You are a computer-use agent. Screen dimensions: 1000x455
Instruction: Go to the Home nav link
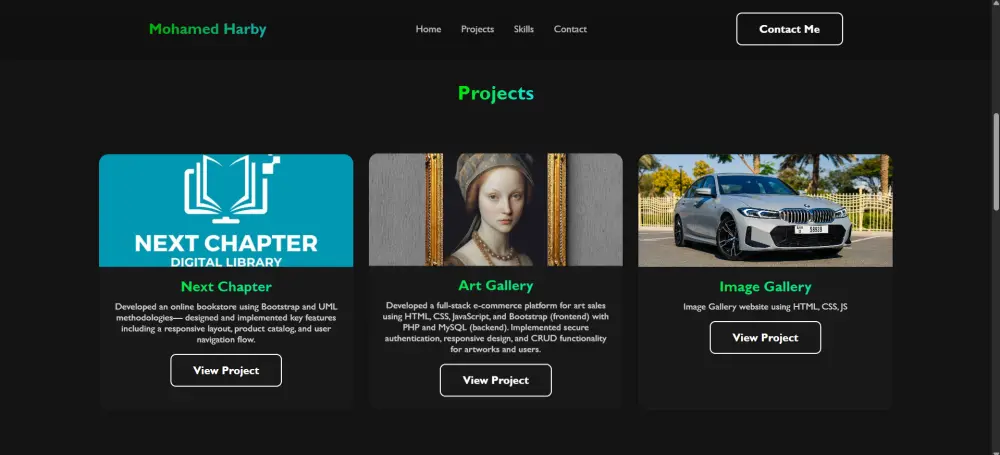(428, 29)
